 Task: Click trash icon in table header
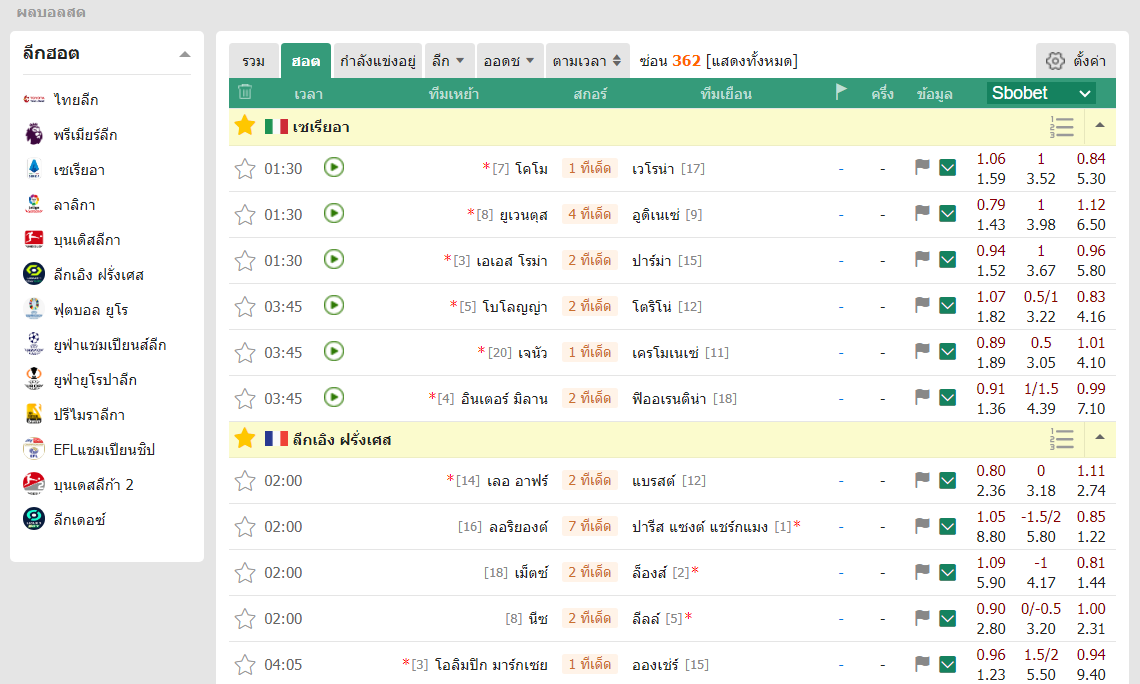[x=245, y=93]
